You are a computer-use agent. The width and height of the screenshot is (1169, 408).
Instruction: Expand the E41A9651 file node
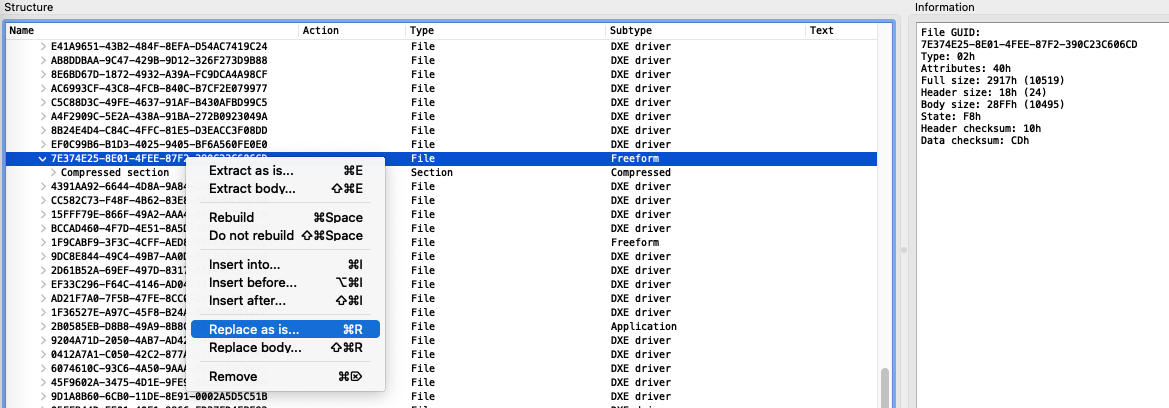coord(42,46)
